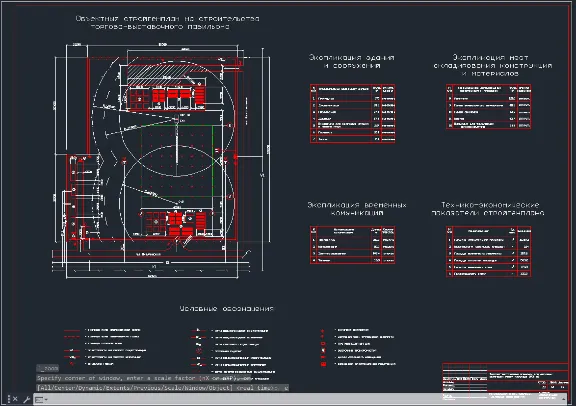Choose the All zoom option
This screenshot has height=406, width=576.
coord(44,388)
